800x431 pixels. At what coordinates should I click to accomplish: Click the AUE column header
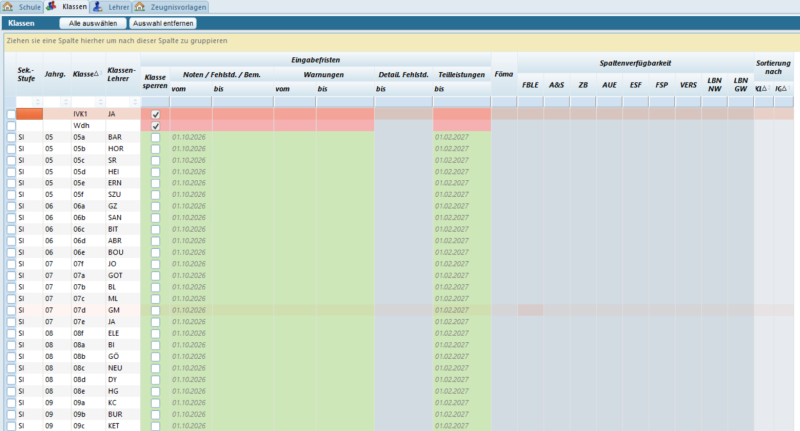click(609, 85)
